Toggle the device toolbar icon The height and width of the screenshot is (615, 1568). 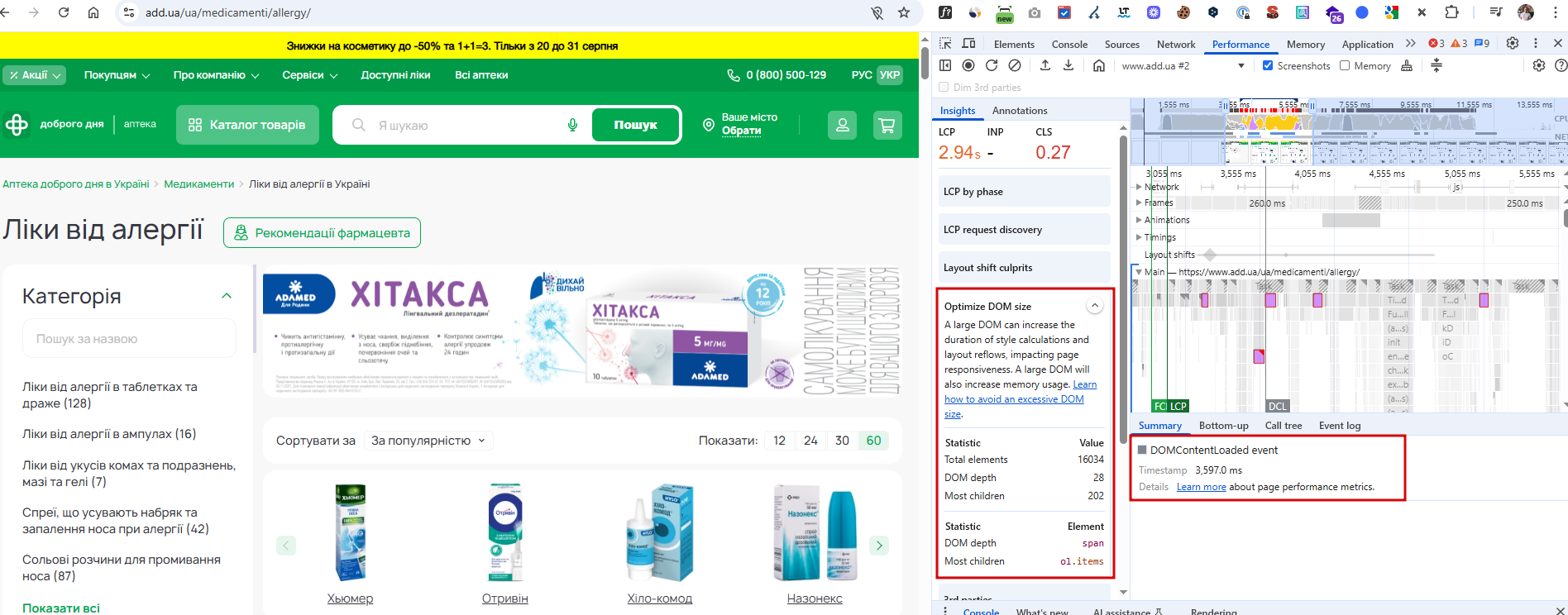click(968, 44)
